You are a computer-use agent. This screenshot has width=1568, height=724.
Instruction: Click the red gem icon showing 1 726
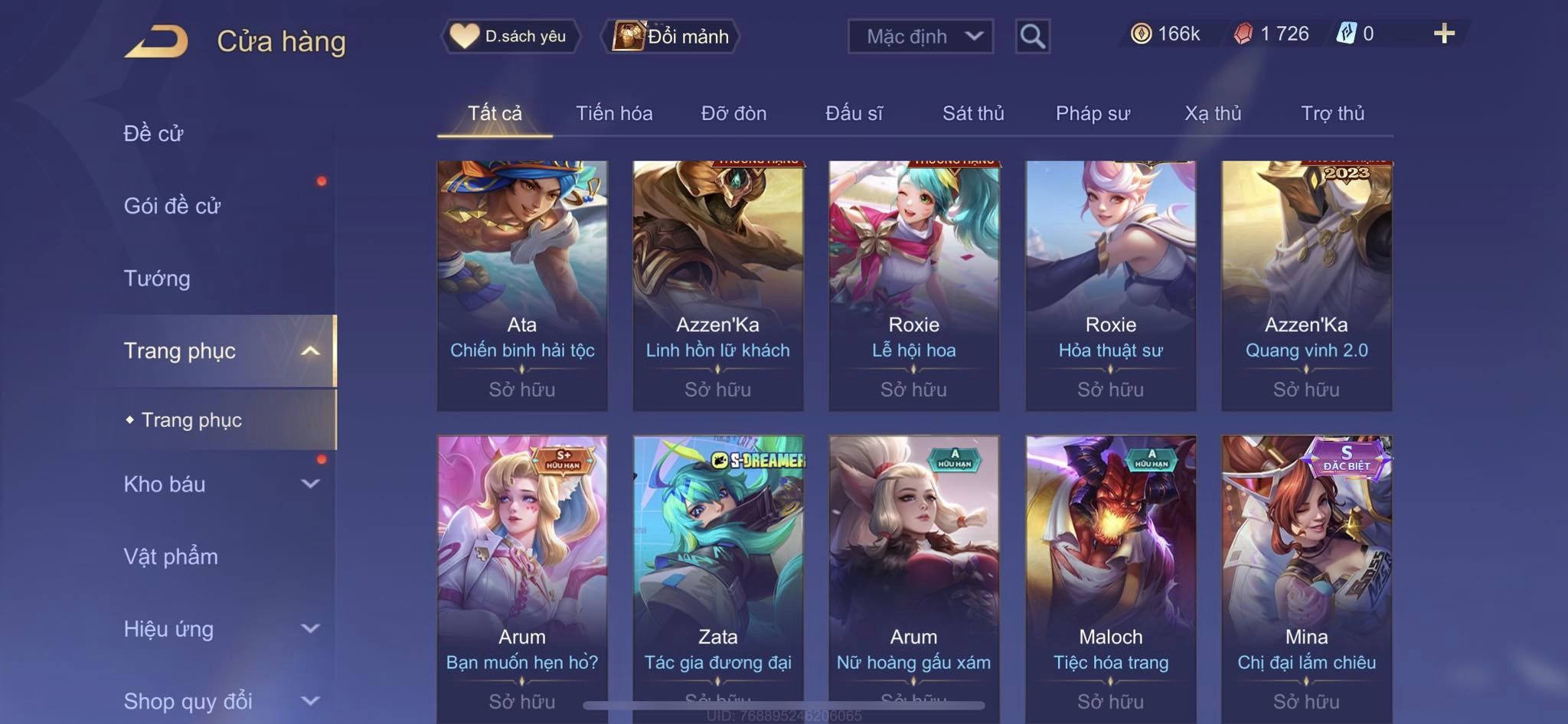tap(1243, 34)
